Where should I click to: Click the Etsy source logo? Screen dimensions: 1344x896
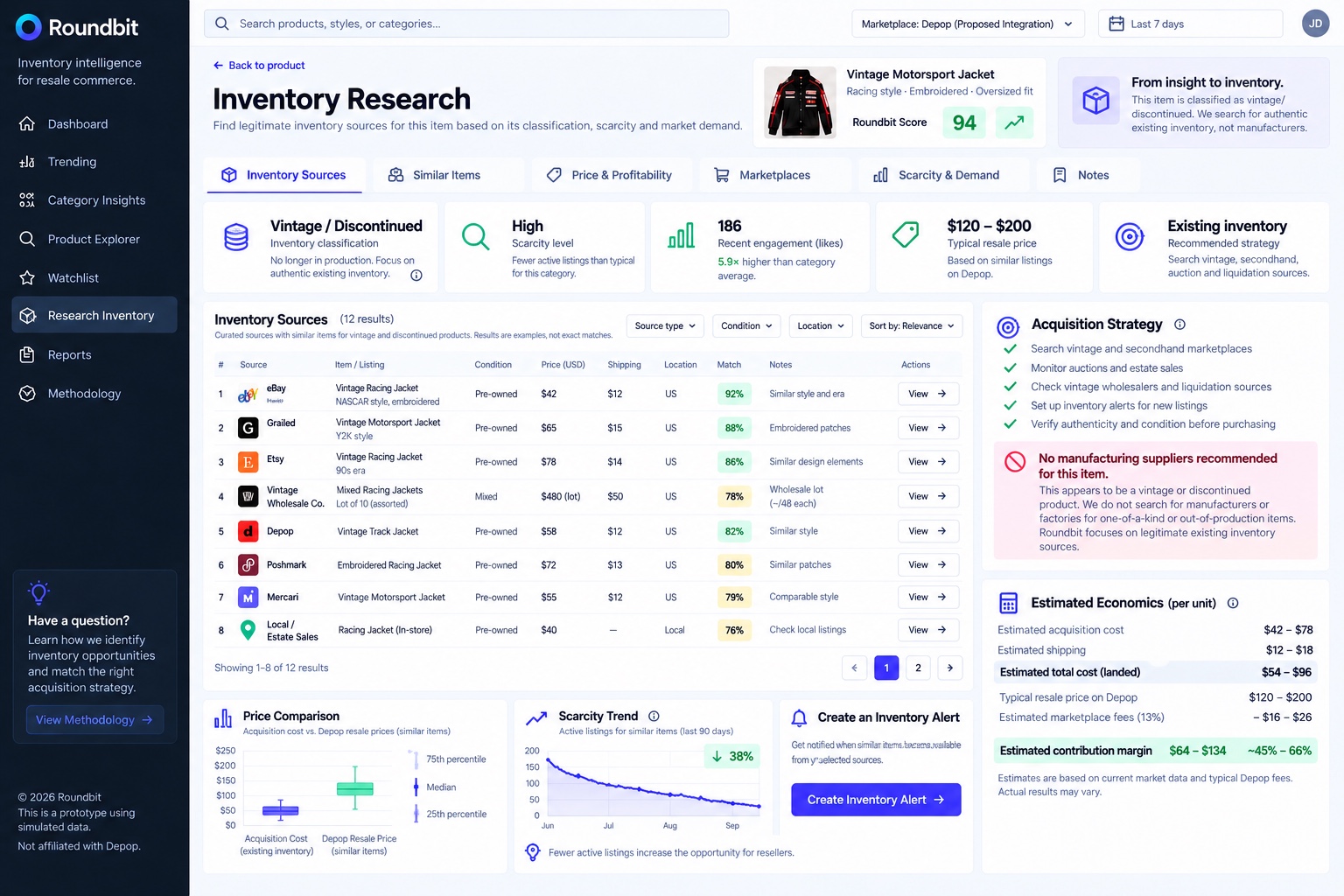tap(248, 462)
